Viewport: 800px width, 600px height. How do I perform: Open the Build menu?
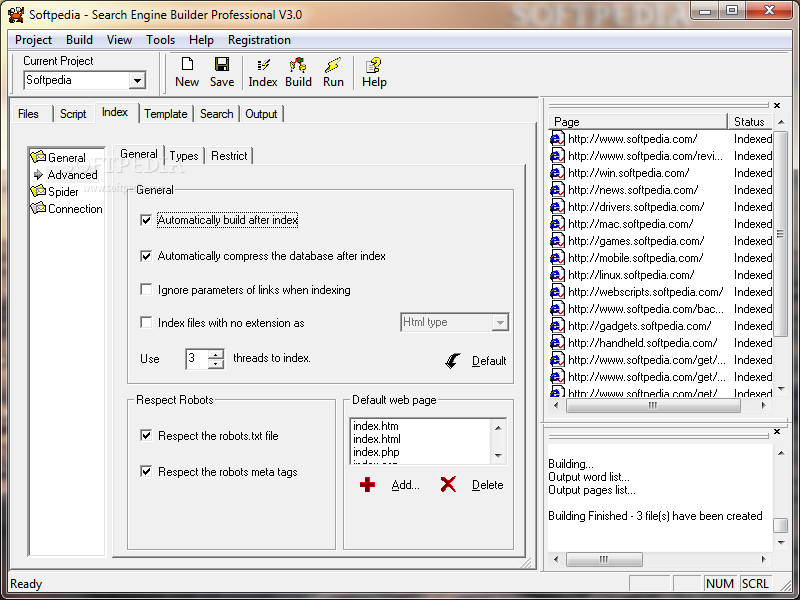79,40
